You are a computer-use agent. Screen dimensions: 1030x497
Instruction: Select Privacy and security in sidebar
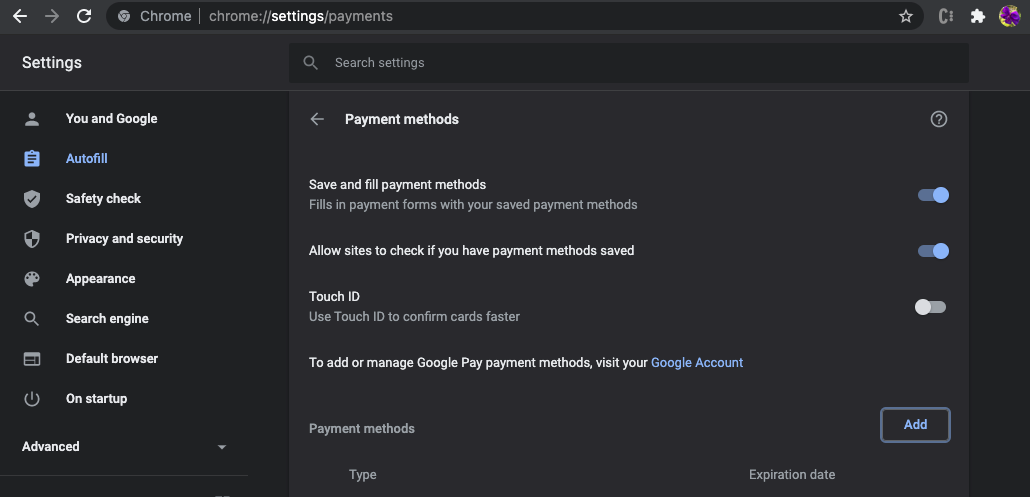click(x=124, y=238)
